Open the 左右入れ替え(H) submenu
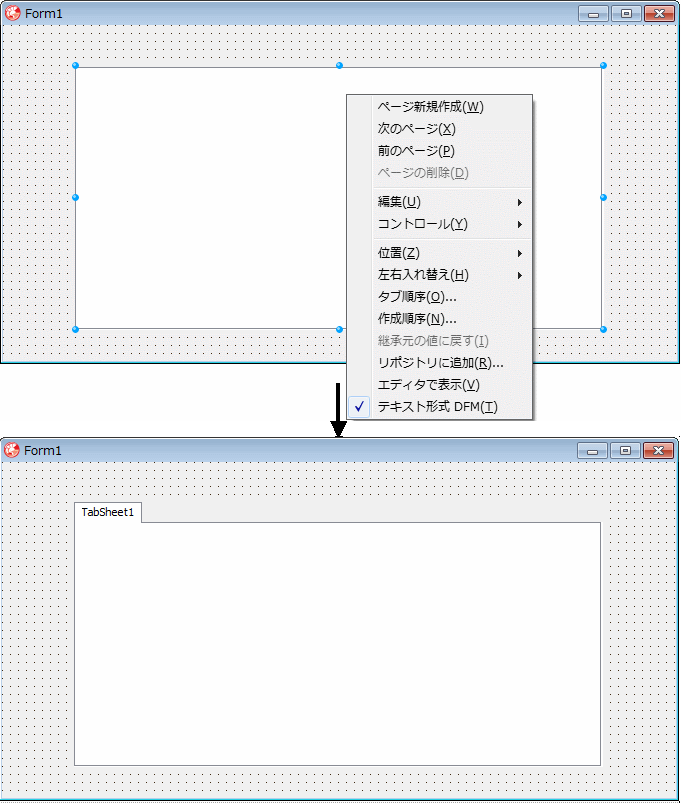Screen dimensions: 682x804 coord(439,275)
